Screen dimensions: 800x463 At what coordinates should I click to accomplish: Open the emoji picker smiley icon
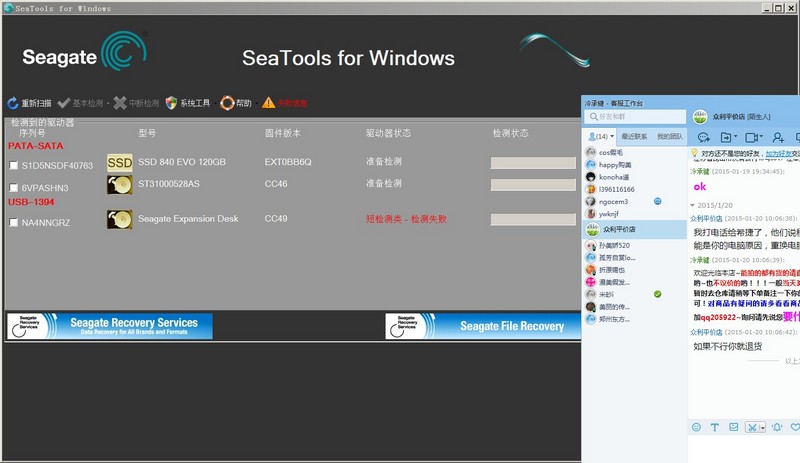(696, 427)
